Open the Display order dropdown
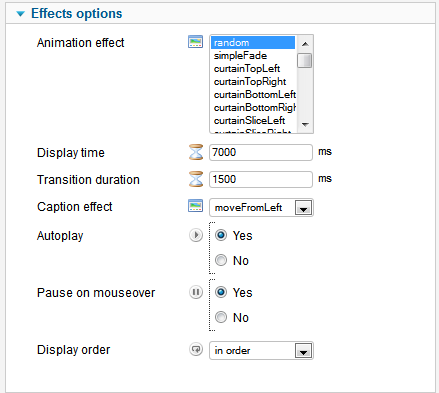Screen dimensions: 439x393 [261, 351]
